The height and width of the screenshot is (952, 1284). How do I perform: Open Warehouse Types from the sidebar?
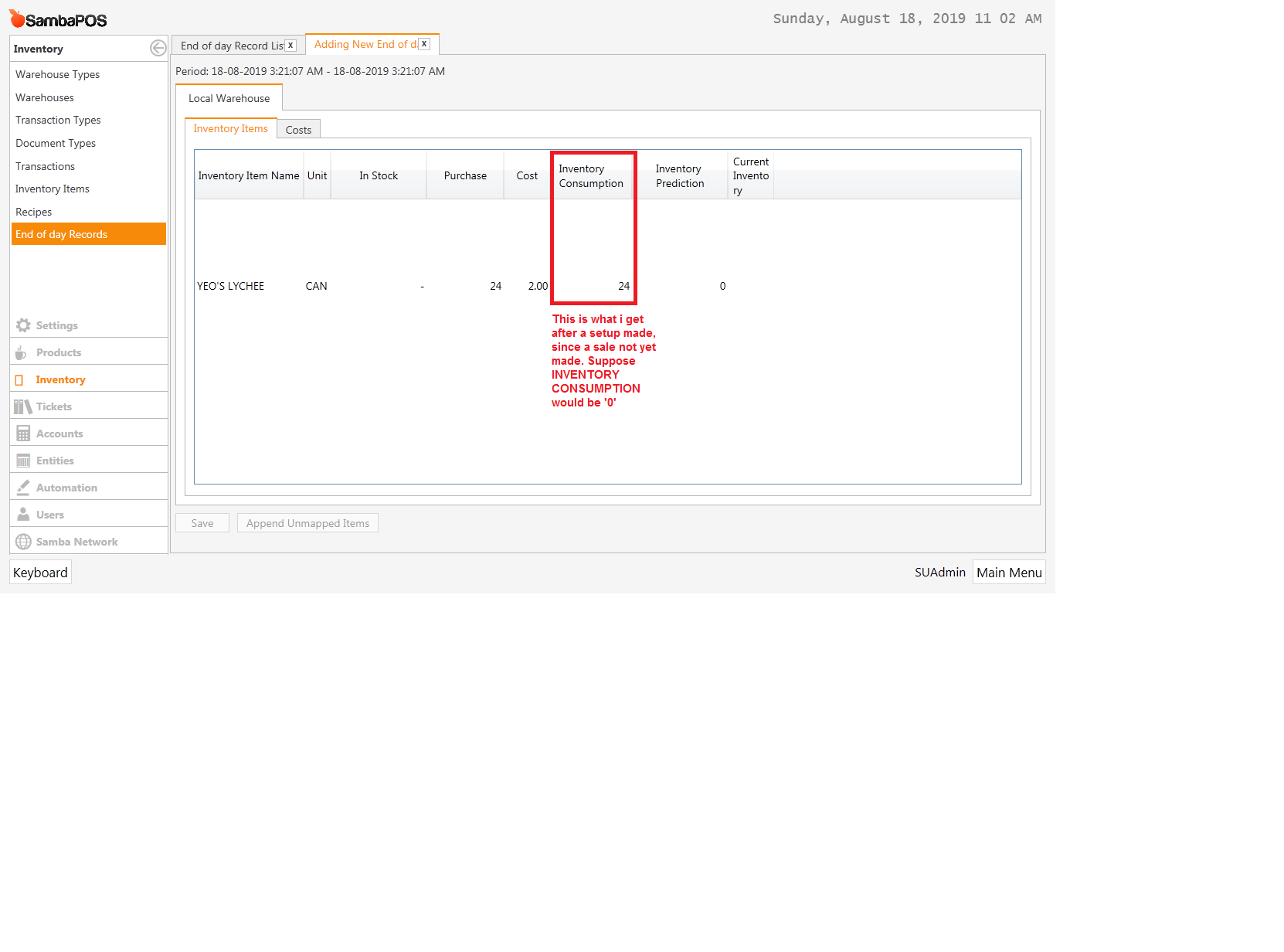click(57, 74)
